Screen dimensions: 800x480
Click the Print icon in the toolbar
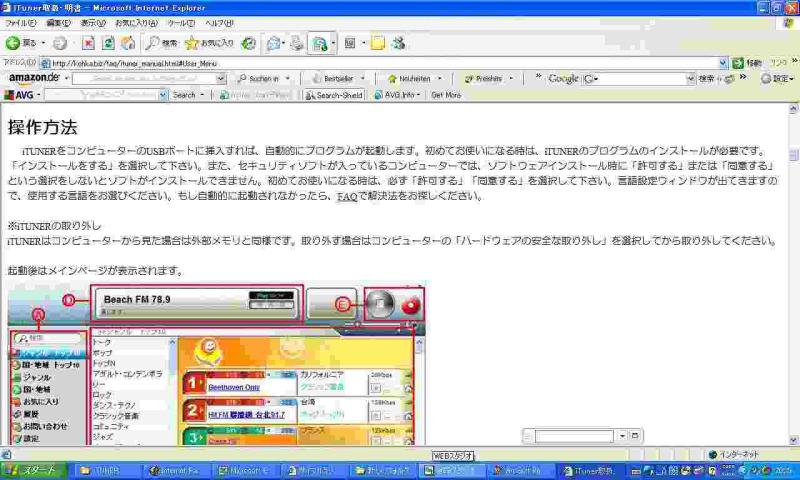click(296, 44)
